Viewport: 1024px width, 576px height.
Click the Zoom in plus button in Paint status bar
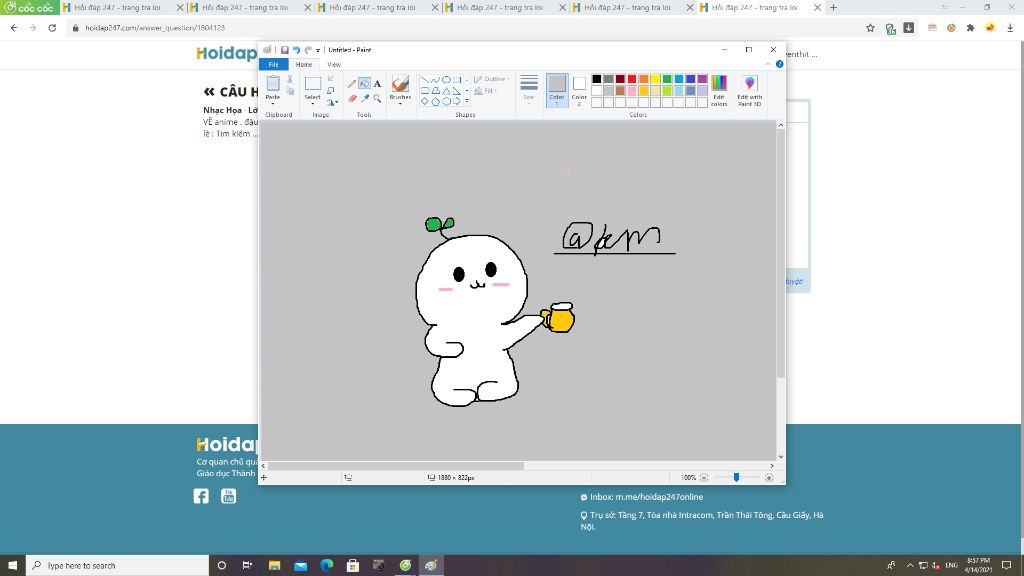pos(769,477)
